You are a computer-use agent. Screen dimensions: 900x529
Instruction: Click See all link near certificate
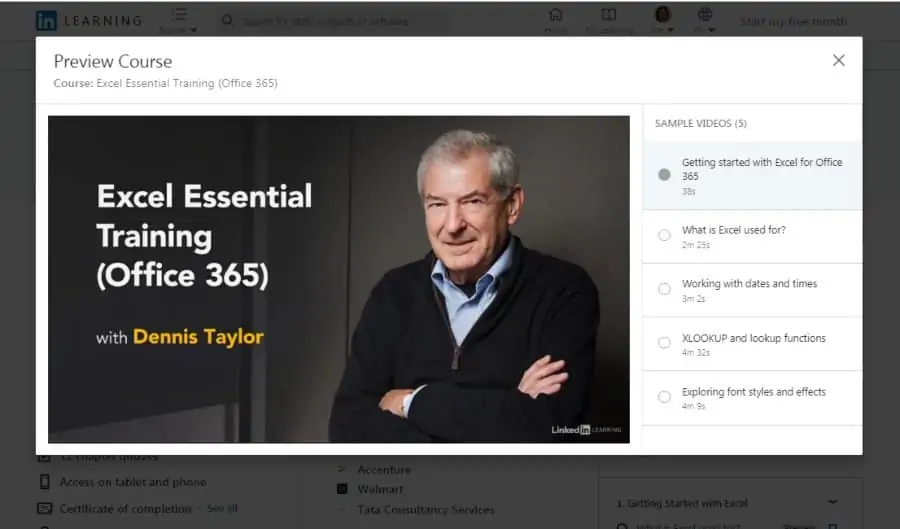(222, 508)
